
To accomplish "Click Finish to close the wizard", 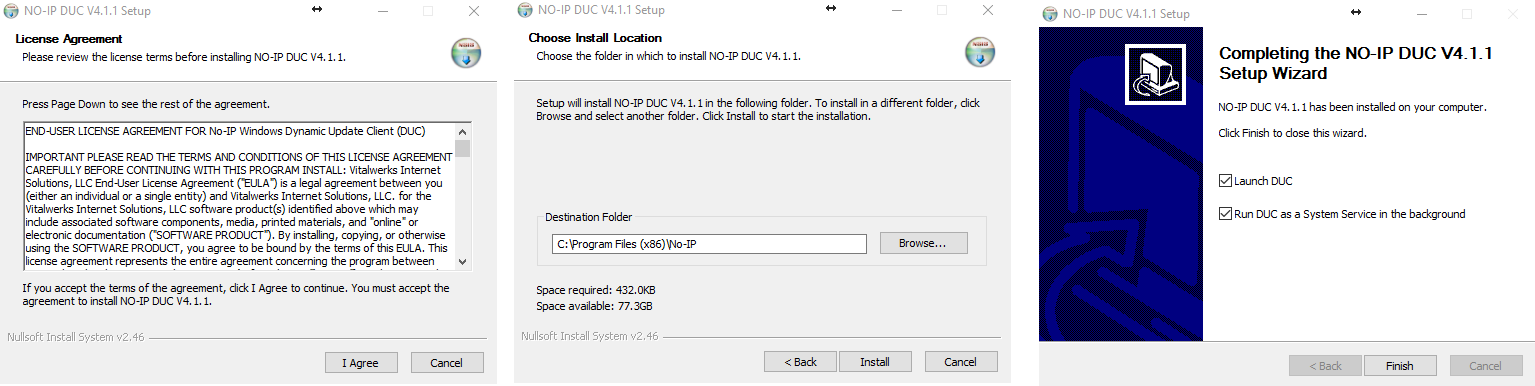I will coord(1400,366).
